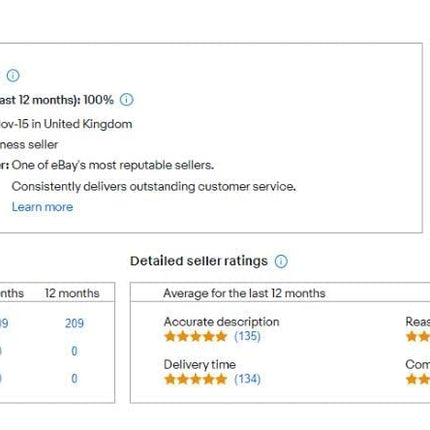Image resolution: width=430 pixels, height=430 pixels.
Task: Click the Accurate description label
Action: click(221, 322)
